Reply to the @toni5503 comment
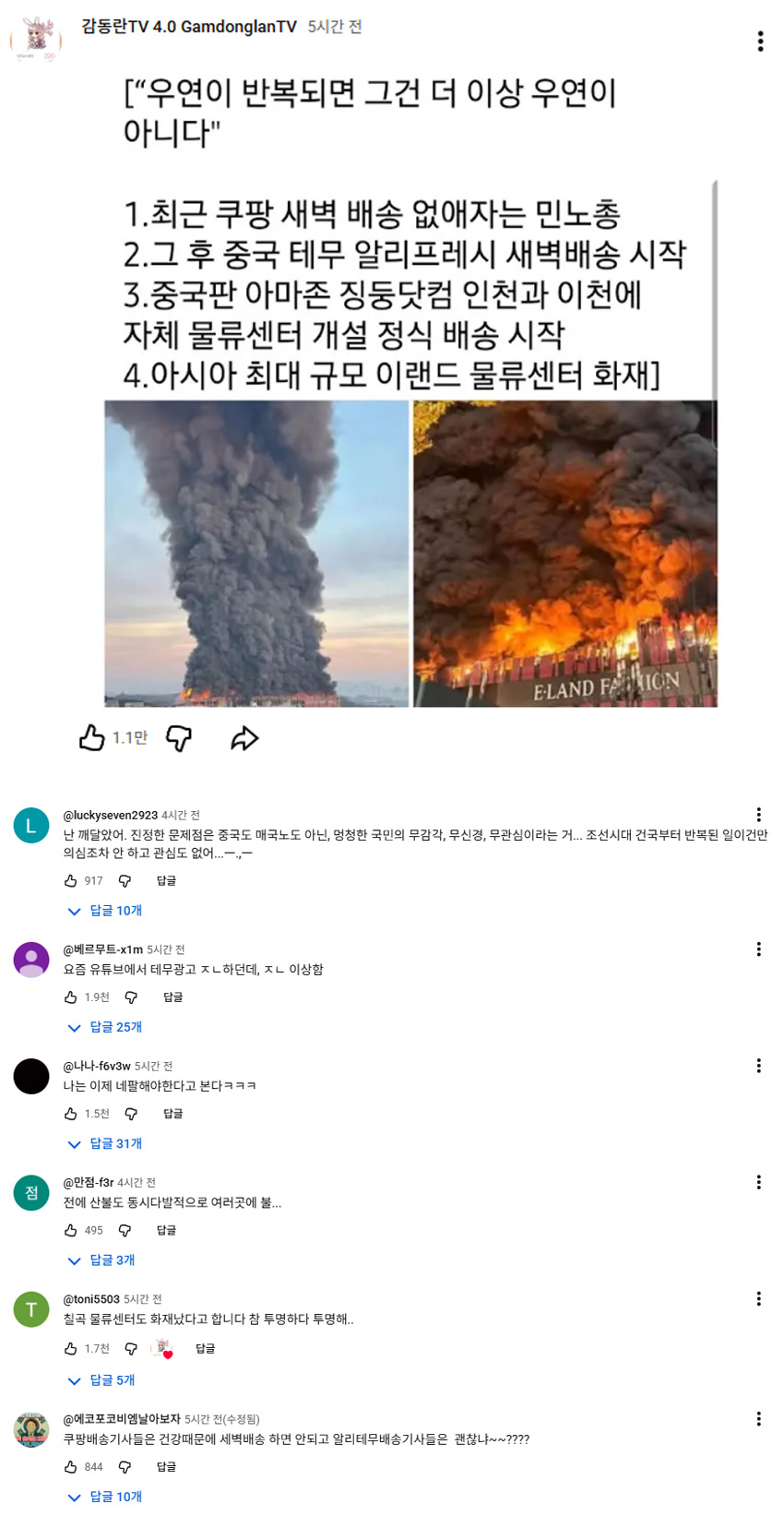Viewport: 784px width, 1516px height. 205,1348
